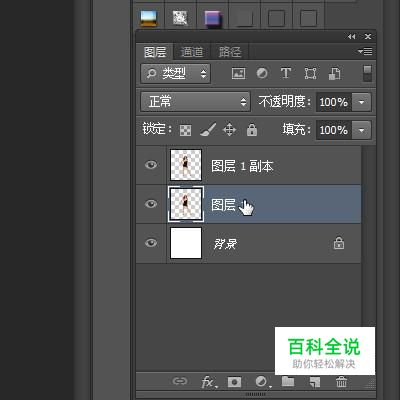Lock all with the padlock icon
Screen dimensions: 400x400
252,129
